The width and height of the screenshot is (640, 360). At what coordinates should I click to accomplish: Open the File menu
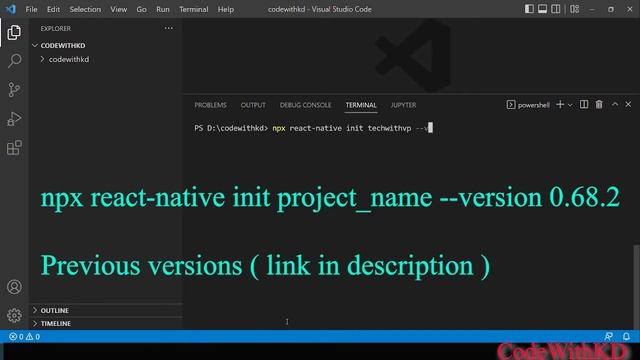pyautogui.click(x=31, y=9)
